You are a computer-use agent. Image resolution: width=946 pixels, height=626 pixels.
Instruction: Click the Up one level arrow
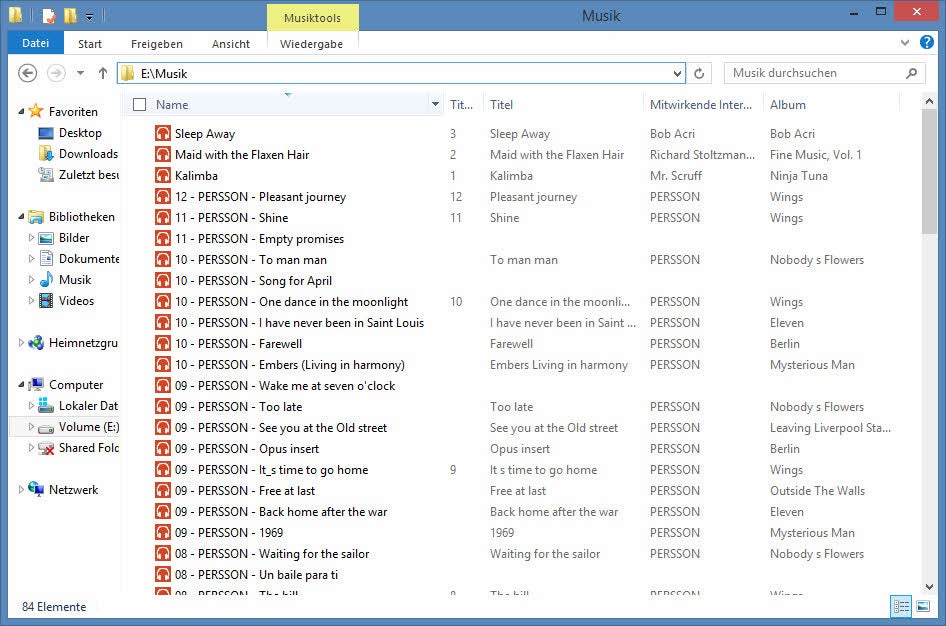(x=102, y=73)
